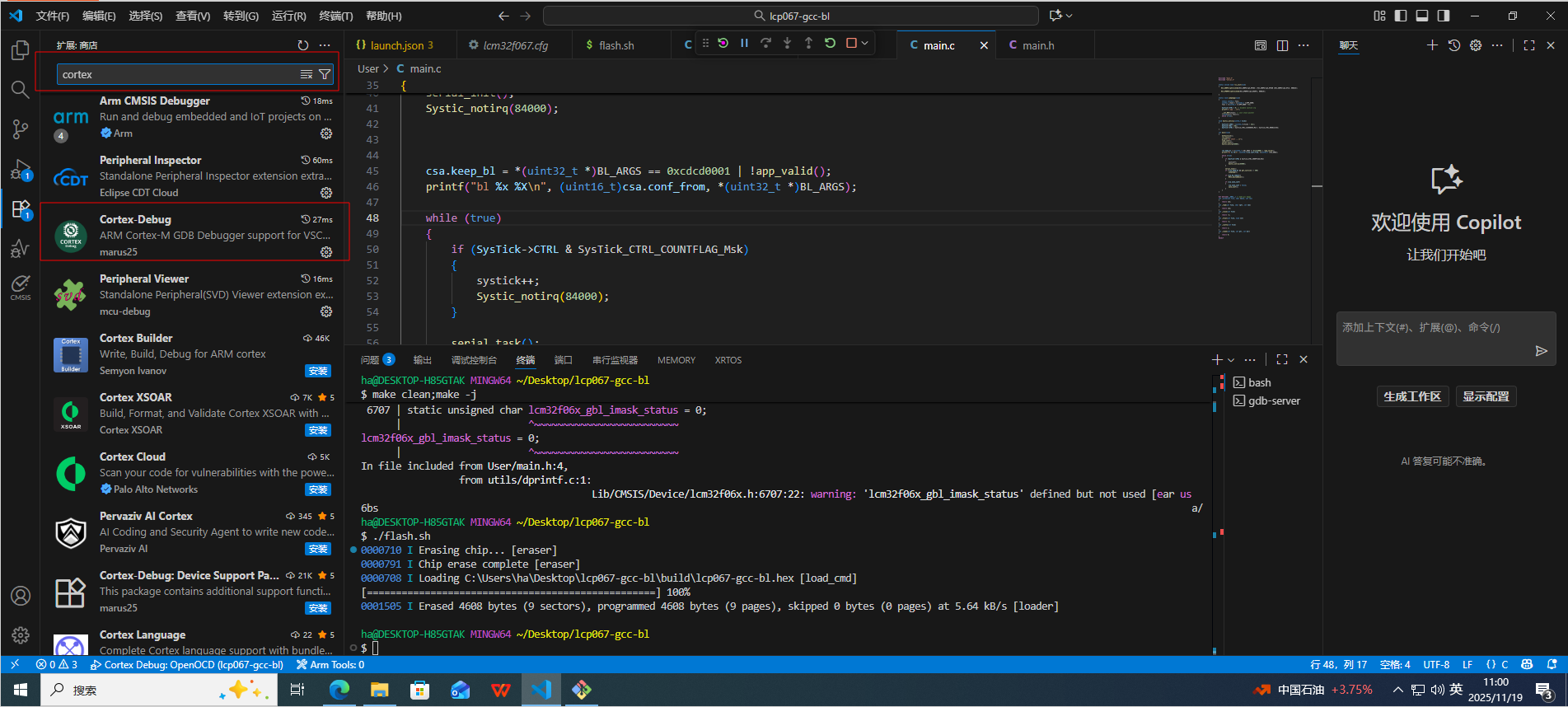1568x707 pixels.
Task: Toggle the primary sidebar visibility
Action: (1401, 16)
